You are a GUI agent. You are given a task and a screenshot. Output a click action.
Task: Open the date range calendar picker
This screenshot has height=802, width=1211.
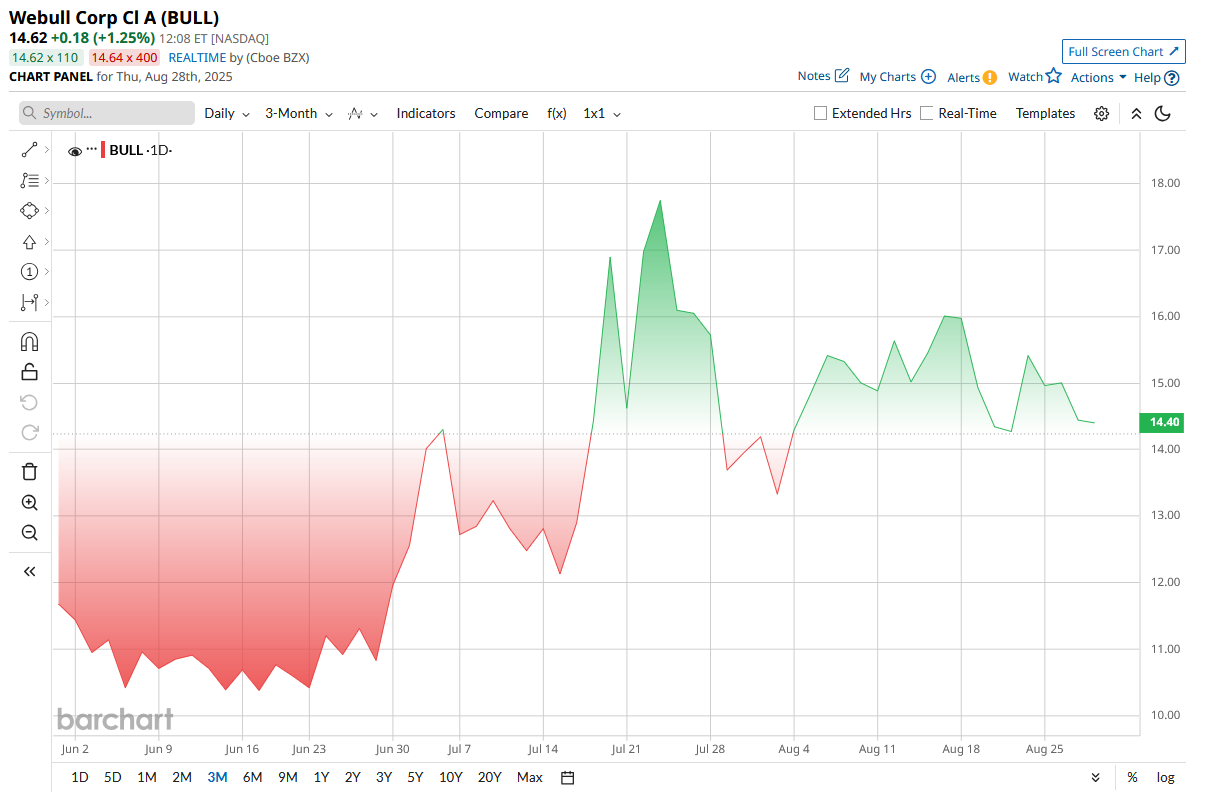coord(567,778)
